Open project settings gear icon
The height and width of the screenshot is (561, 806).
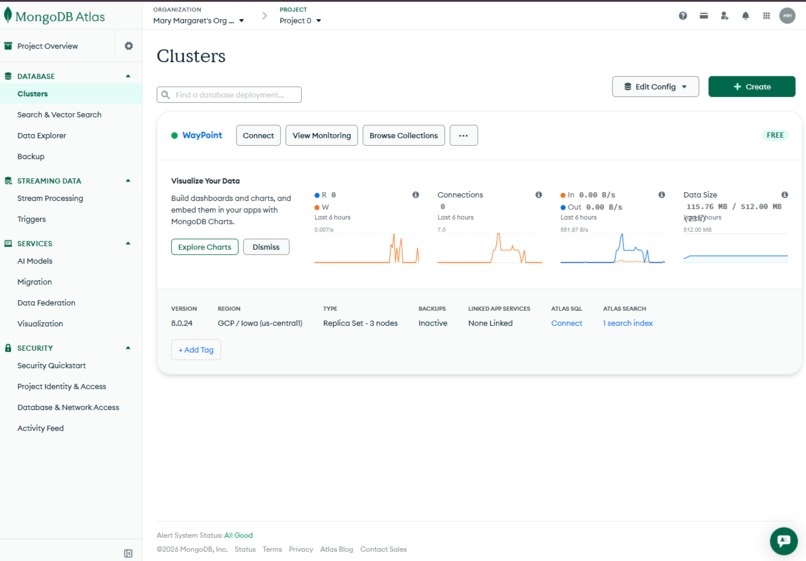pyautogui.click(x=129, y=46)
